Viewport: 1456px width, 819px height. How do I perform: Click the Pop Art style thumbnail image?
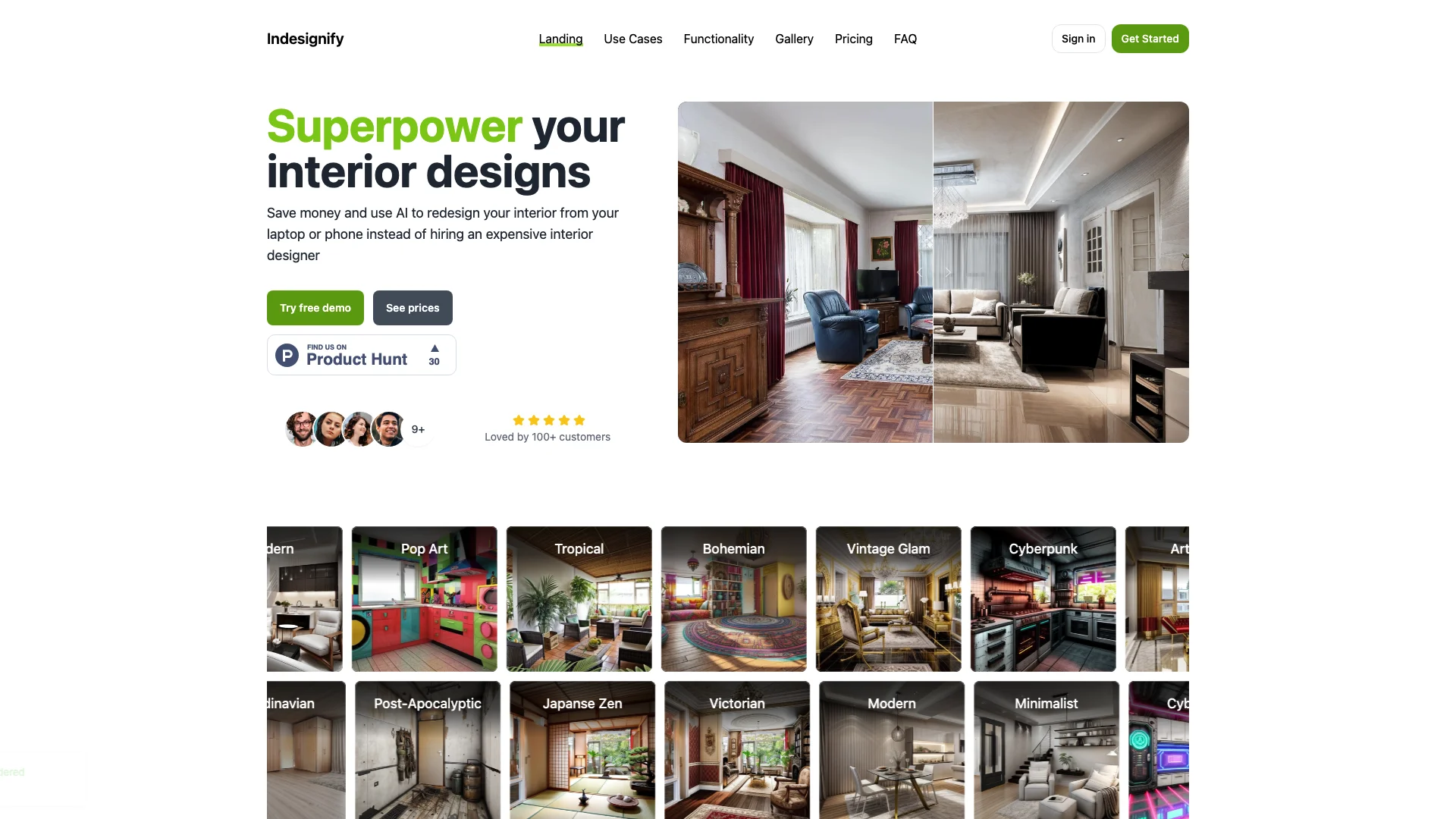point(424,598)
